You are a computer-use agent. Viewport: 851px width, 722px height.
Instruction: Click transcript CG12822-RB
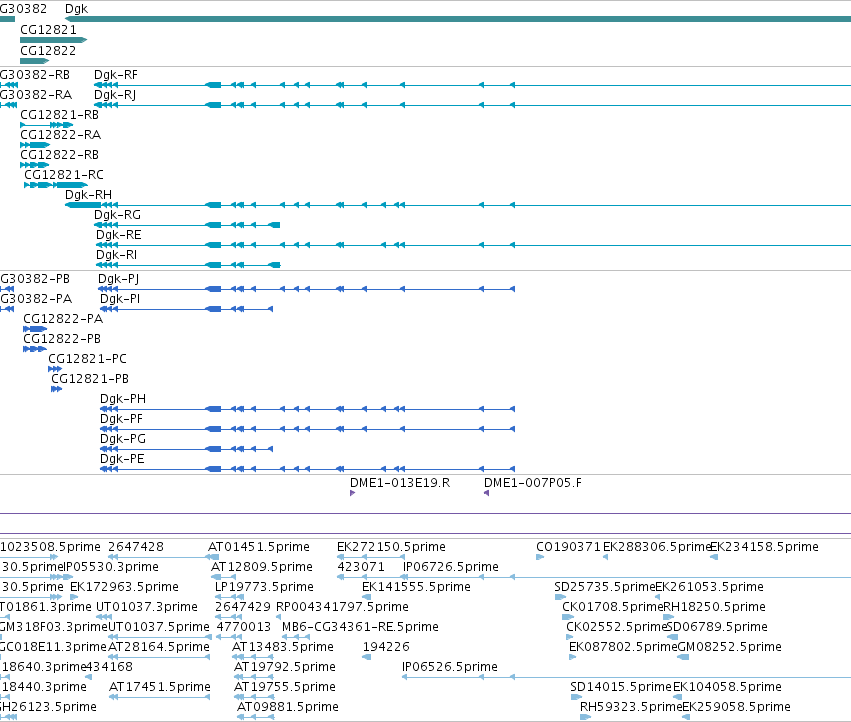60,155
